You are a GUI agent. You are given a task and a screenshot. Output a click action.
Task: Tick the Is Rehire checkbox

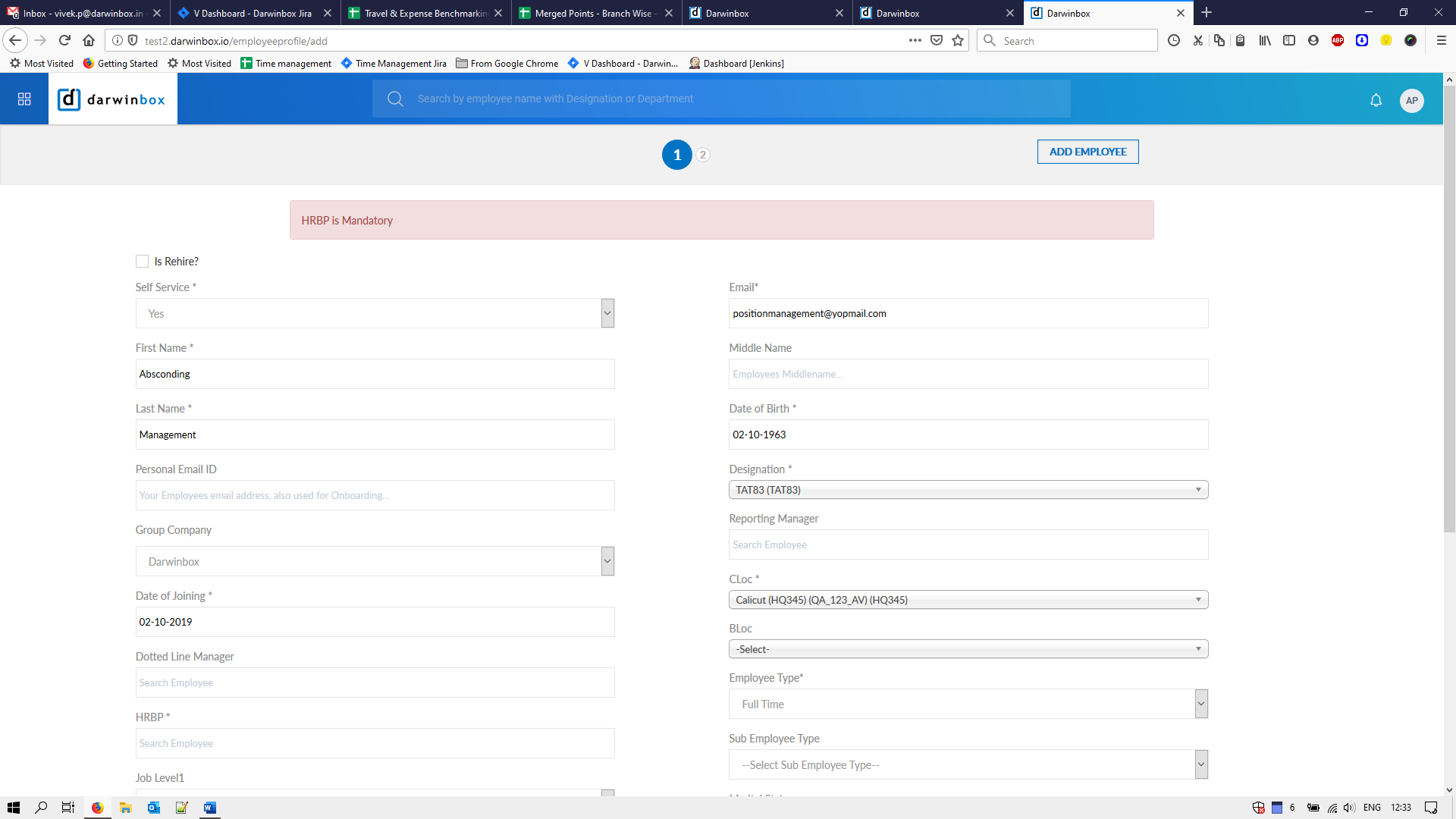(142, 262)
